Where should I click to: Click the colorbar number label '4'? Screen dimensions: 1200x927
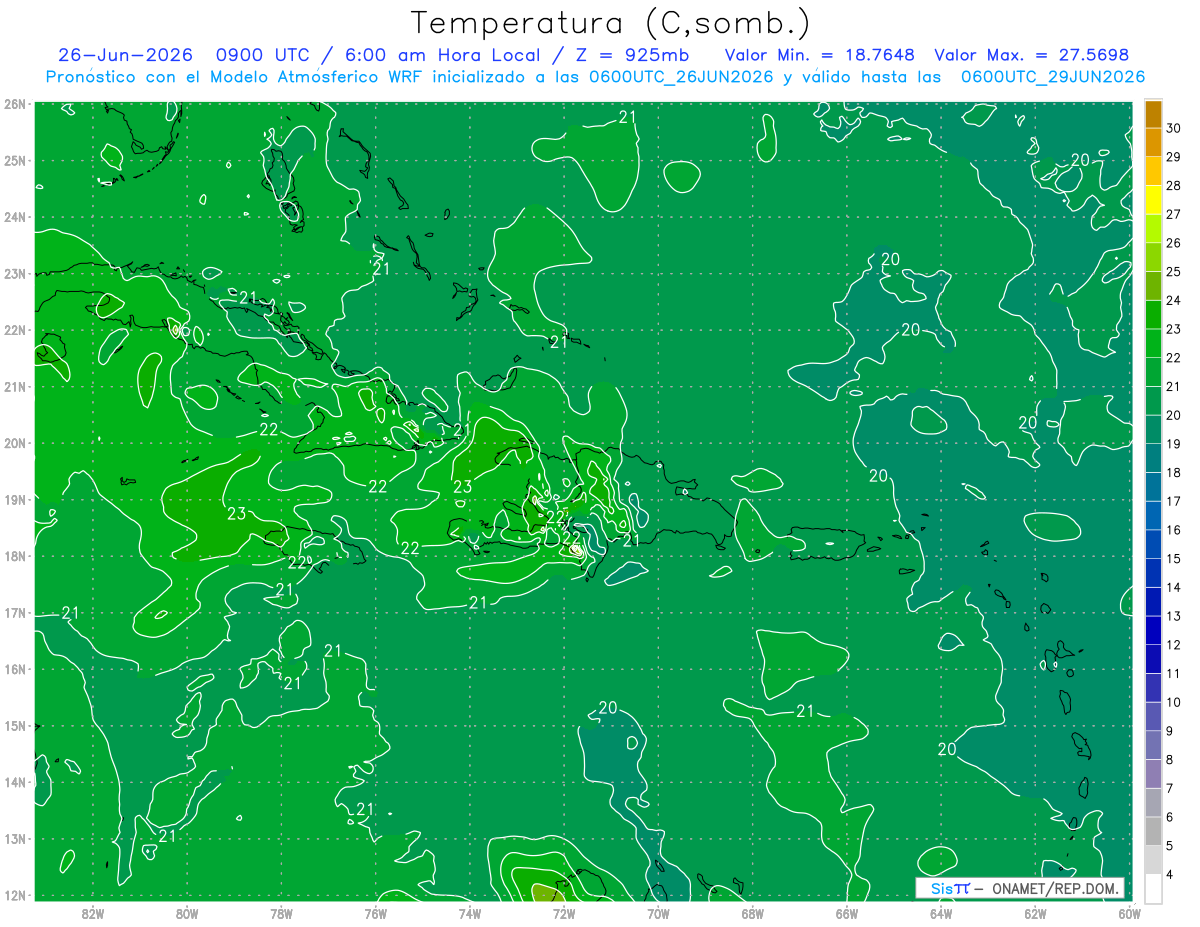point(1171,875)
